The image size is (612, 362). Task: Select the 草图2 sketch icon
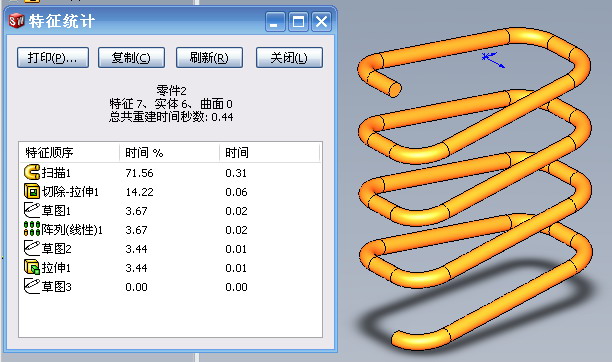(x=32, y=248)
